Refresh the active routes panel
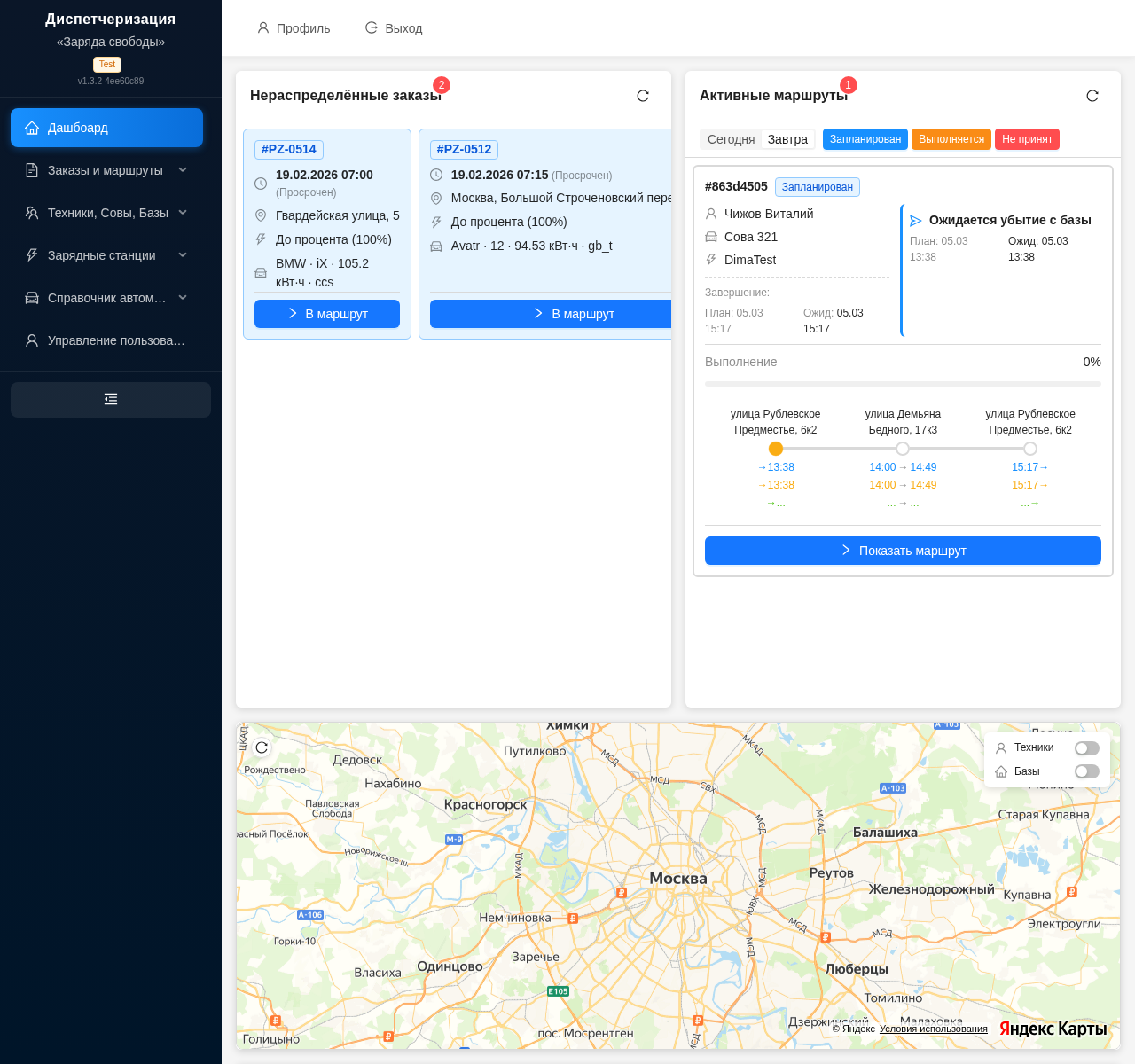Image resolution: width=1135 pixels, height=1064 pixels. (x=1092, y=96)
